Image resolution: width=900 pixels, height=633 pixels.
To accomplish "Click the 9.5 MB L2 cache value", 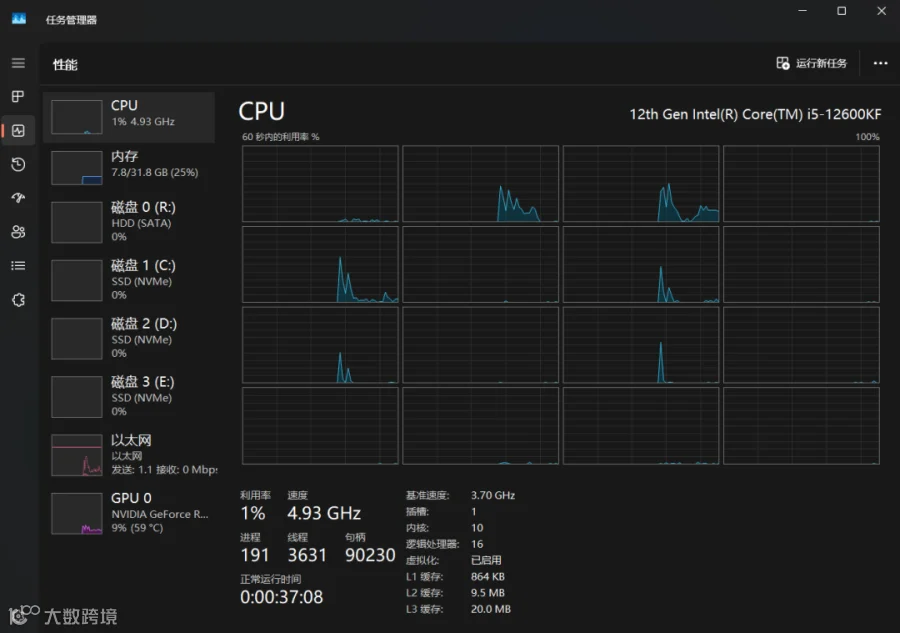I will (x=487, y=593).
